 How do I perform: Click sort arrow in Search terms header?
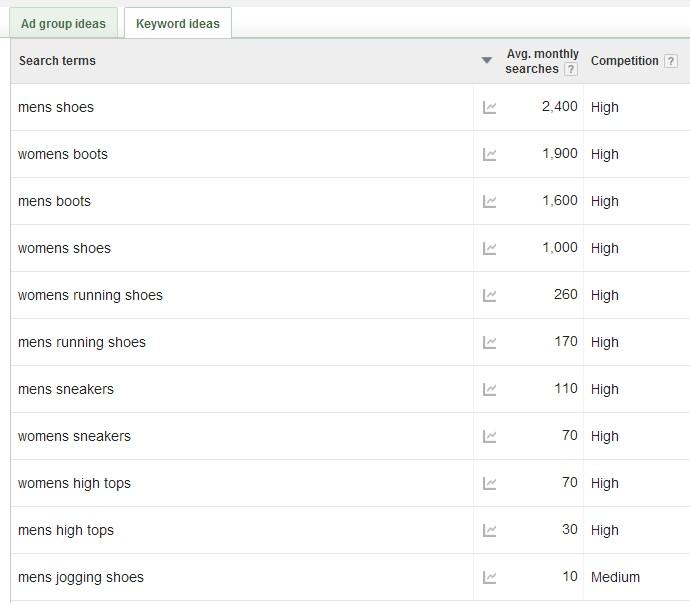coord(486,61)
